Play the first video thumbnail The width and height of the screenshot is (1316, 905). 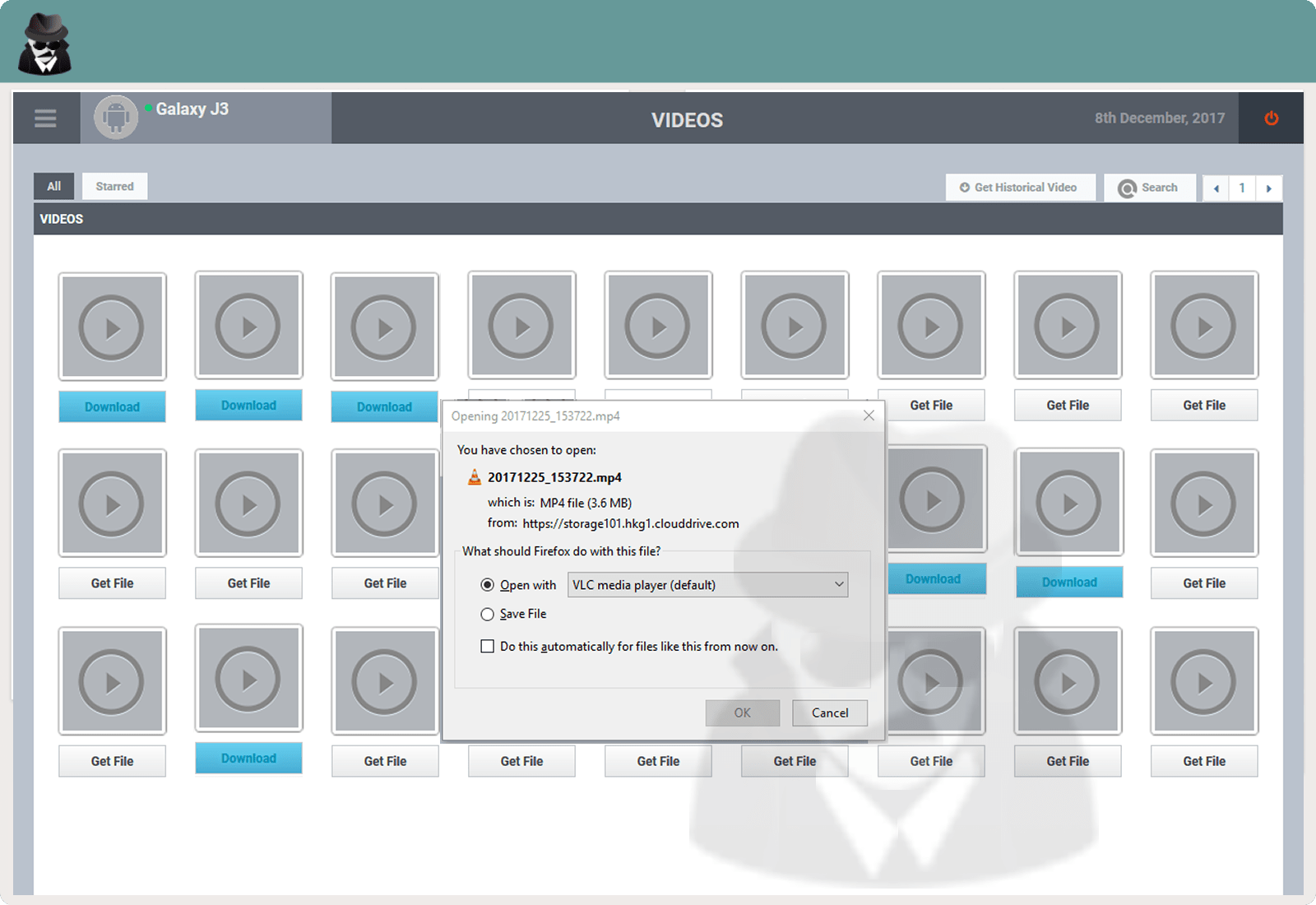113,327
